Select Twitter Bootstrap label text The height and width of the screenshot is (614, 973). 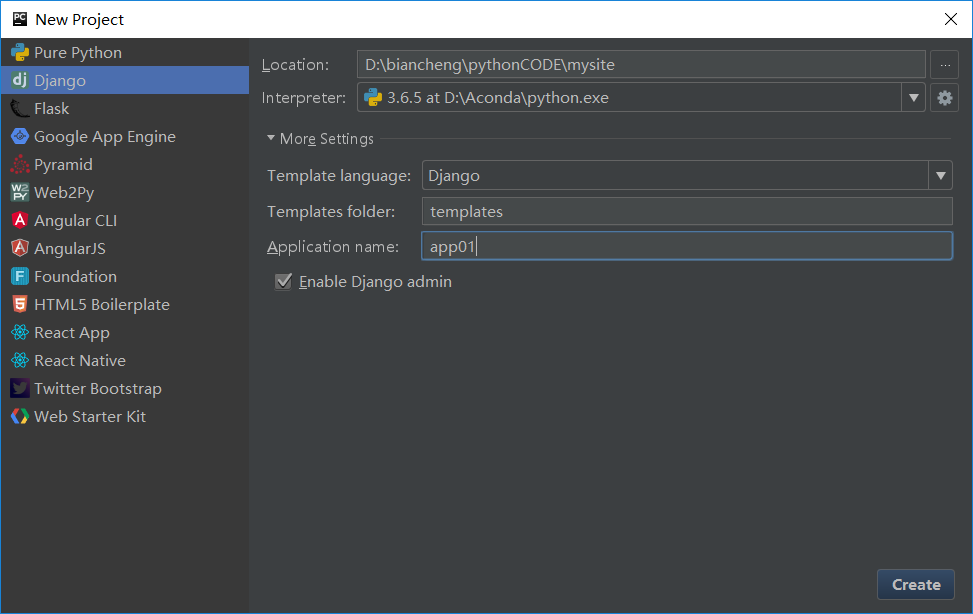point(98,389)
